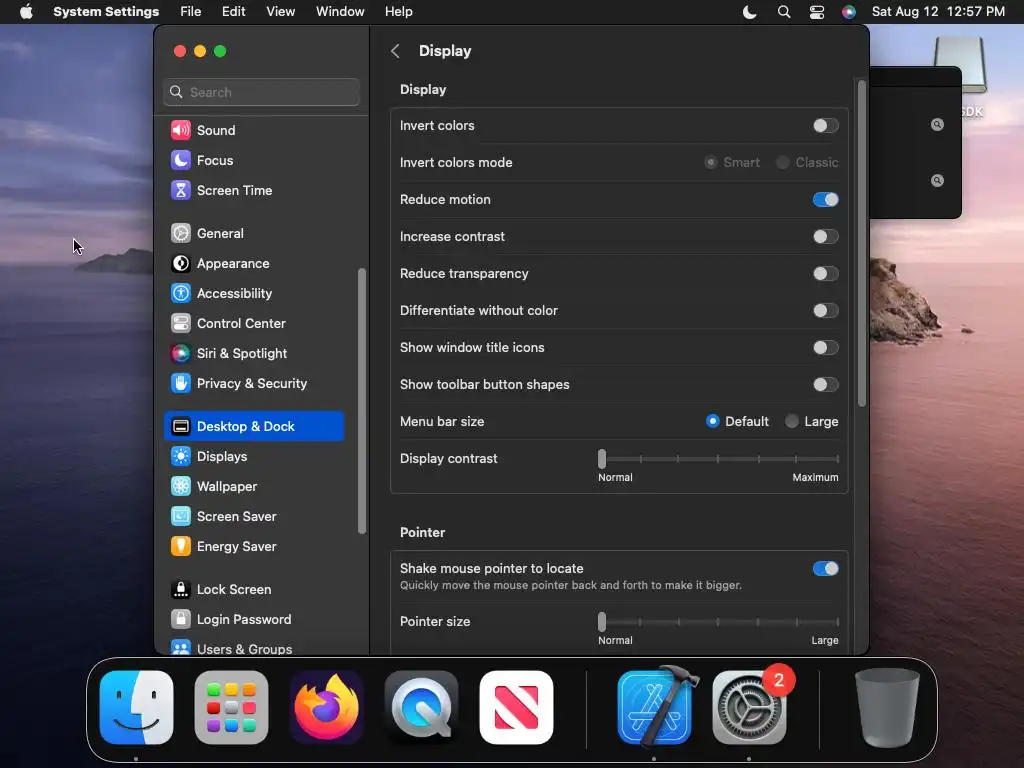This screenshot has width=1024, height=768.
Task: Go back from Display page
Action: [395, 51]
